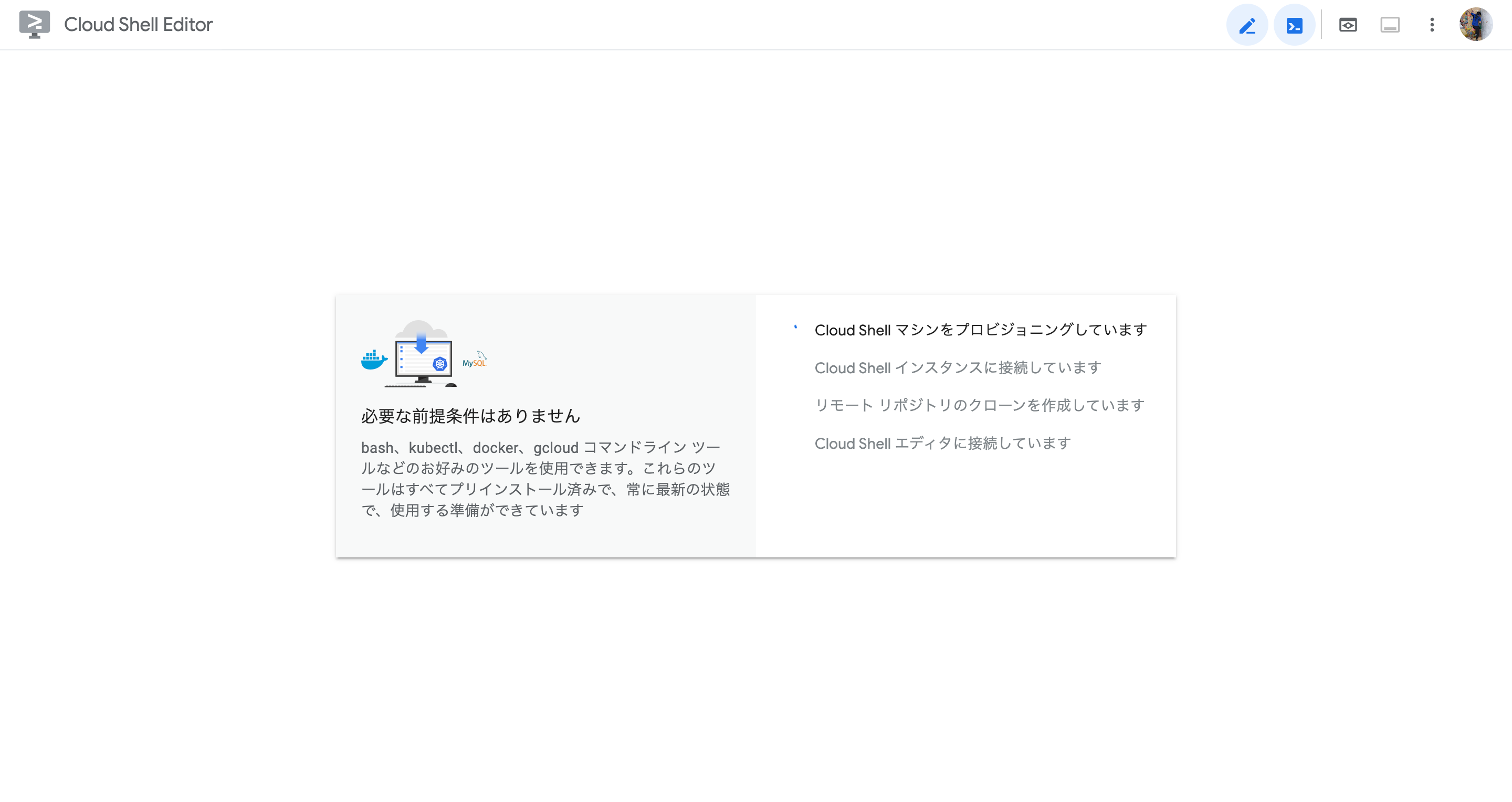Select the リモート リポジトリのクローンを作成しています step
This screenshot has width=1512, height=802.
pos(980,405)
